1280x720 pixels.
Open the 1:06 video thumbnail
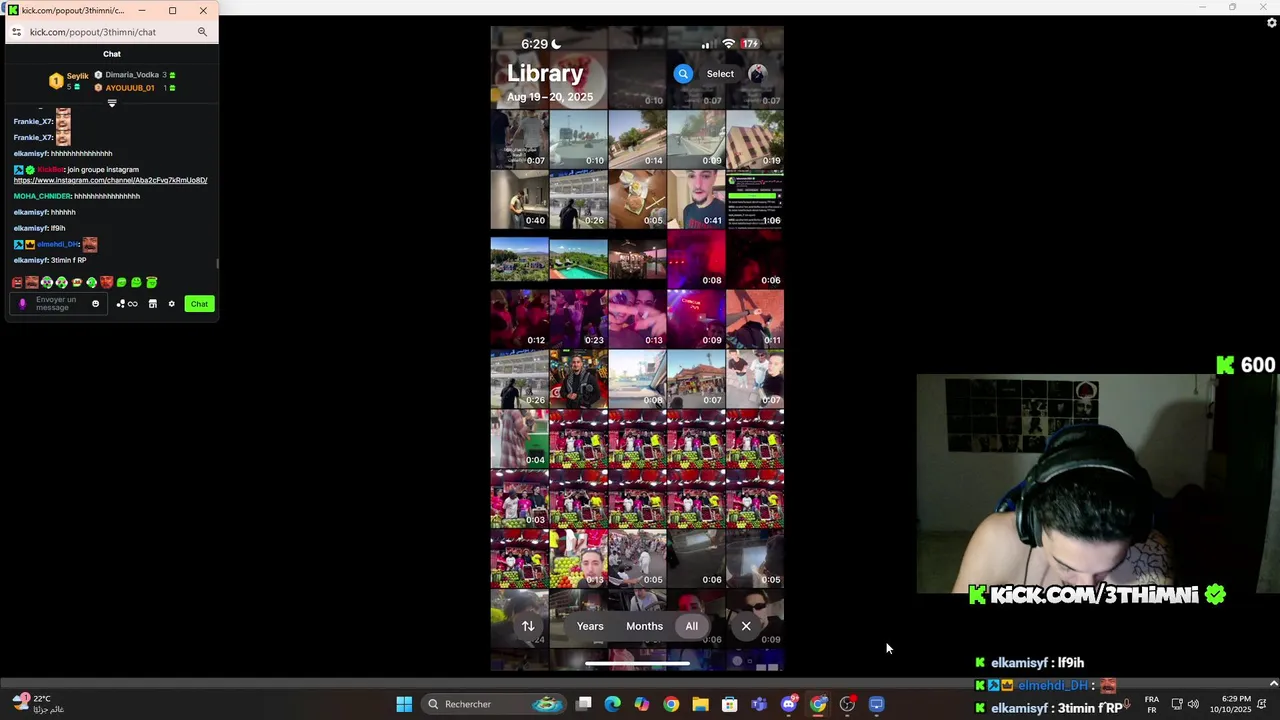755,199
